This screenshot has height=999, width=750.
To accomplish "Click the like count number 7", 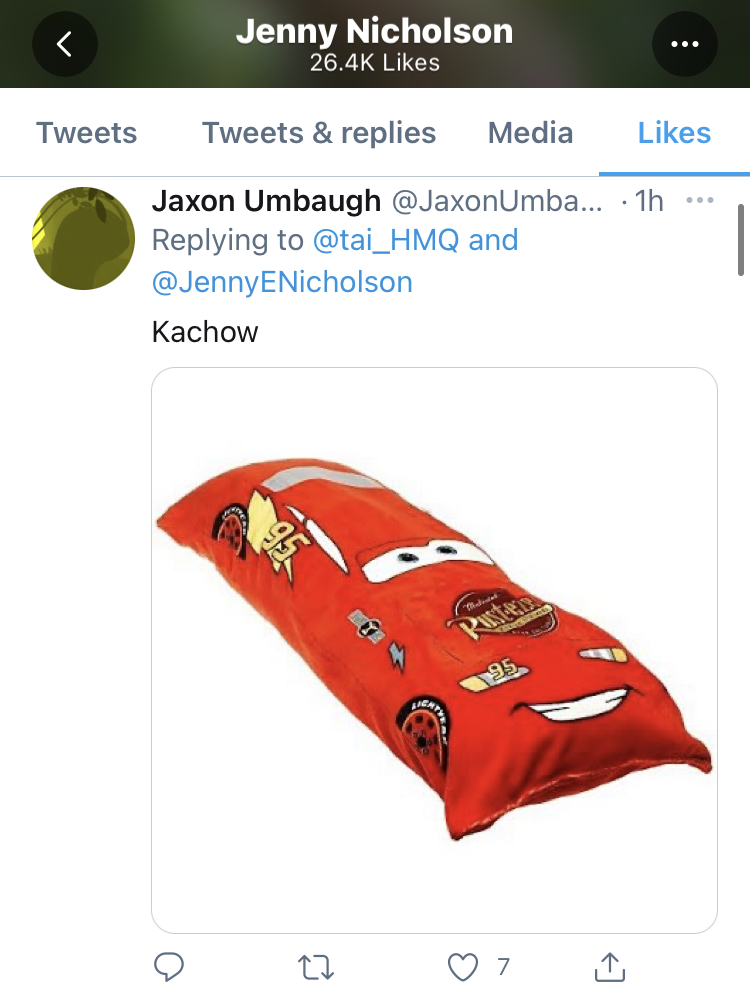I will [503, 967].
